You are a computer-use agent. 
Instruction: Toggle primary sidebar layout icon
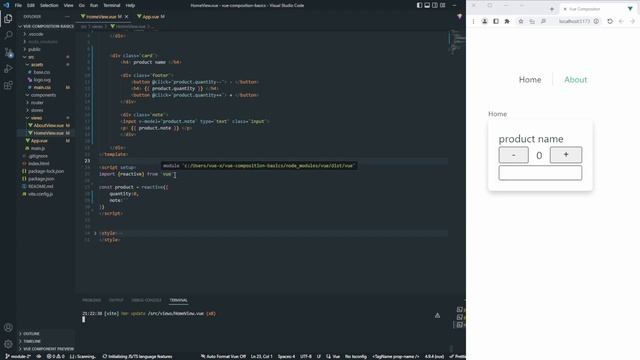click(419, 5)
